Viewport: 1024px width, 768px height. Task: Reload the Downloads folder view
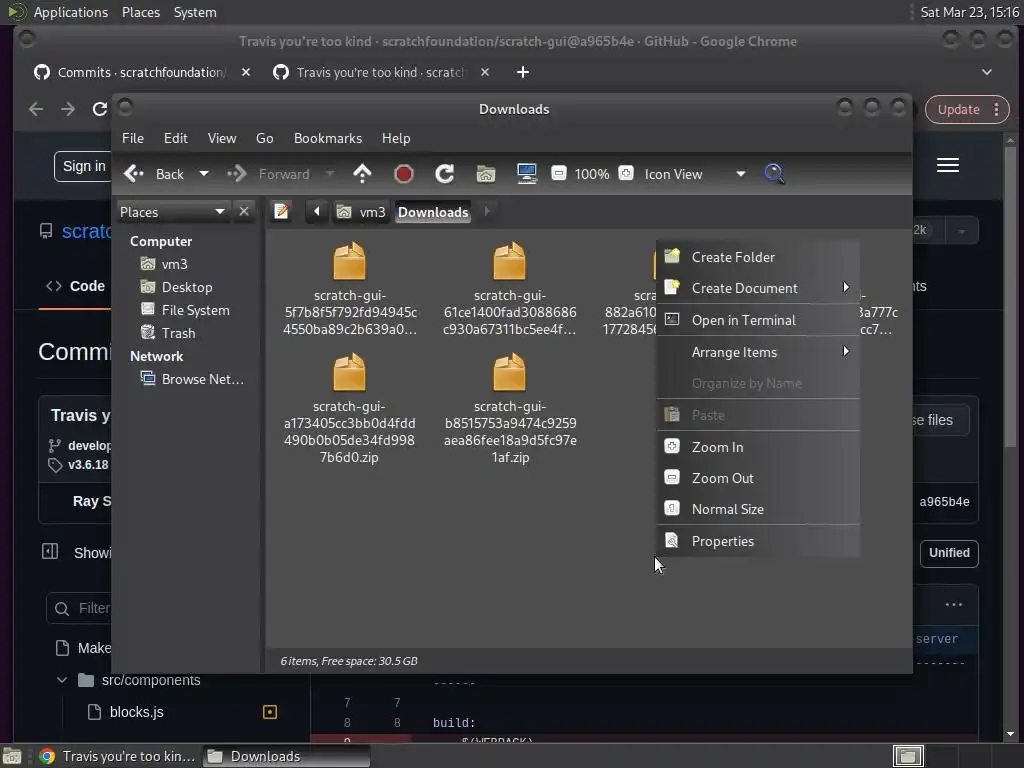point(445,174)
